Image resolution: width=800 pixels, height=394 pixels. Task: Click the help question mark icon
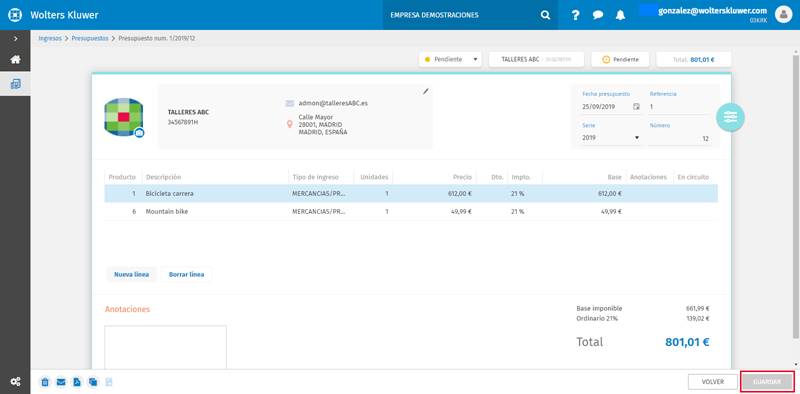(x=576, y=15)
